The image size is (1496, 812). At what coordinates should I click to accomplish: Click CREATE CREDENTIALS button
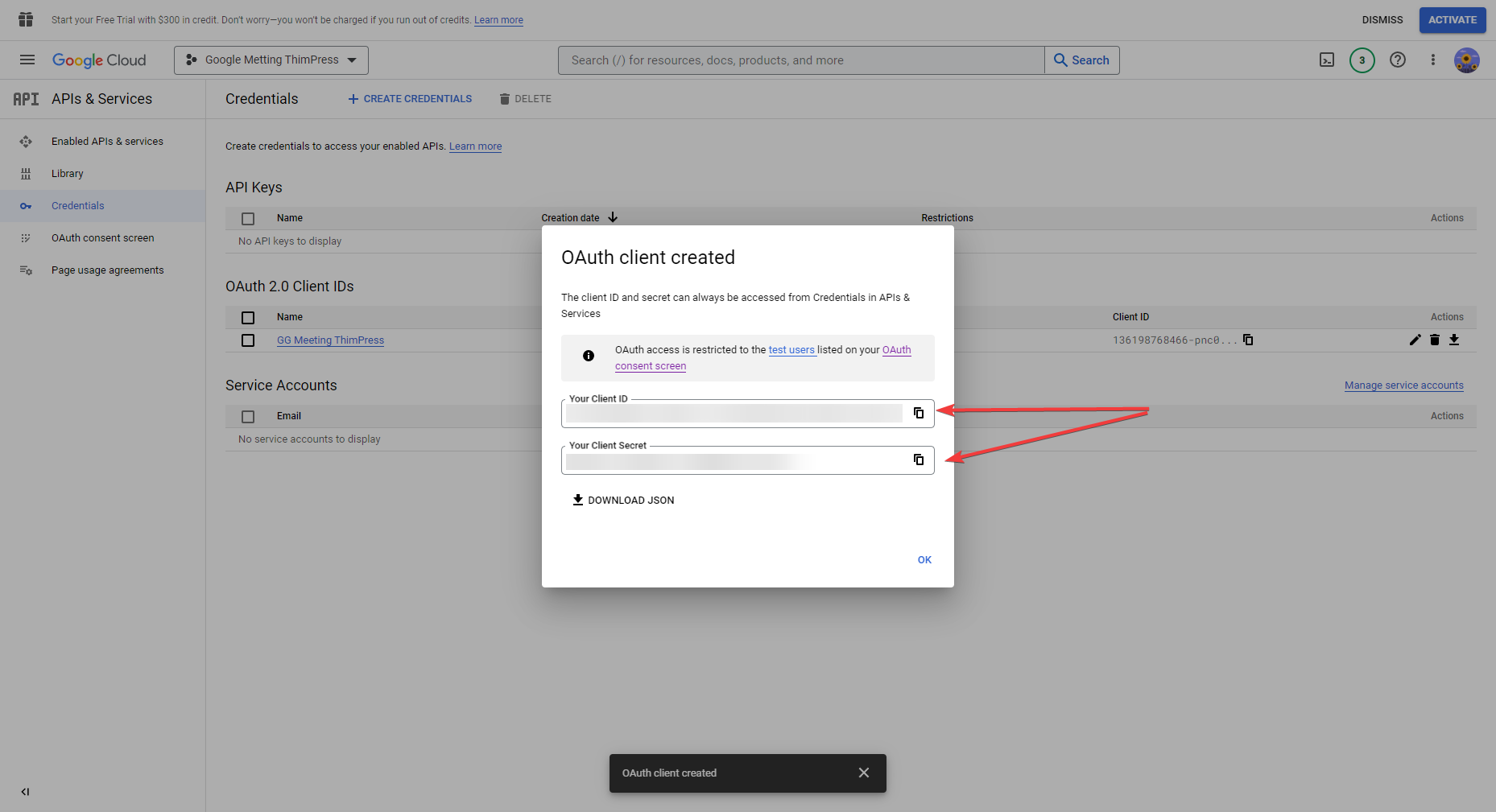pos(410,99)
